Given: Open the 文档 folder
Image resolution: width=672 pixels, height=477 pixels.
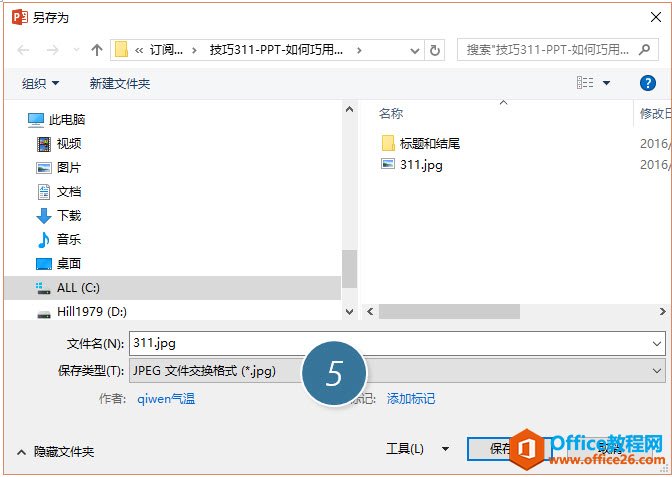Looking at the screenshot, I should [59, 192].
